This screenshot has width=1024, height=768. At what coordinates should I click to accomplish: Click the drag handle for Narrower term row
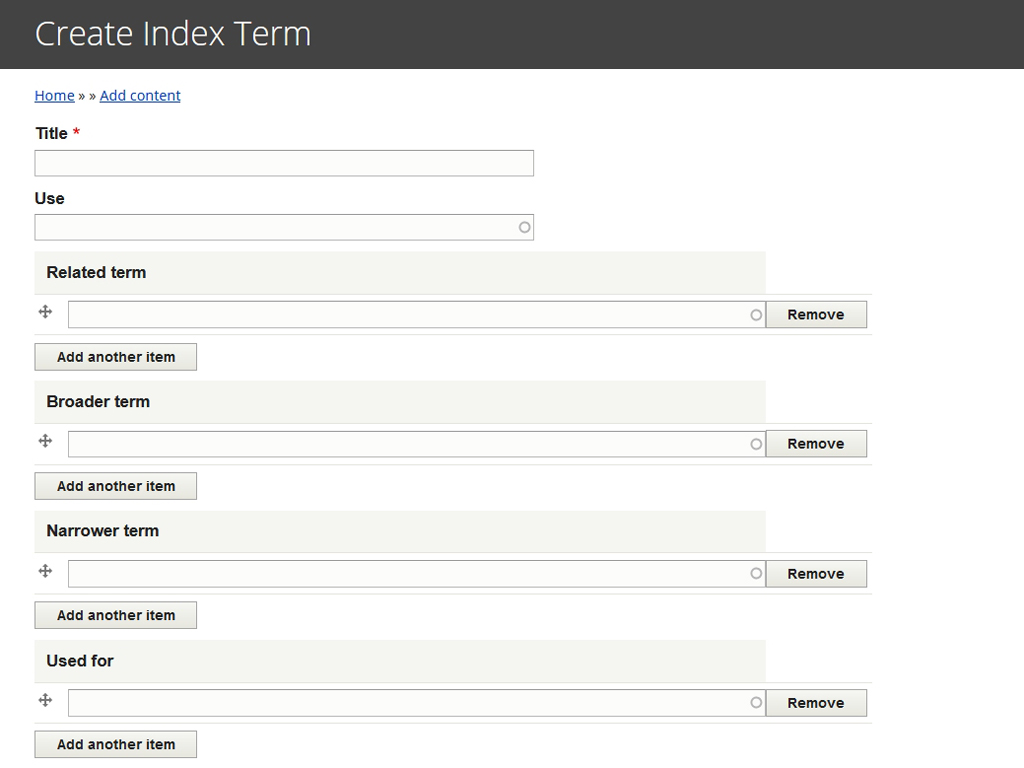tap(46, 571)
